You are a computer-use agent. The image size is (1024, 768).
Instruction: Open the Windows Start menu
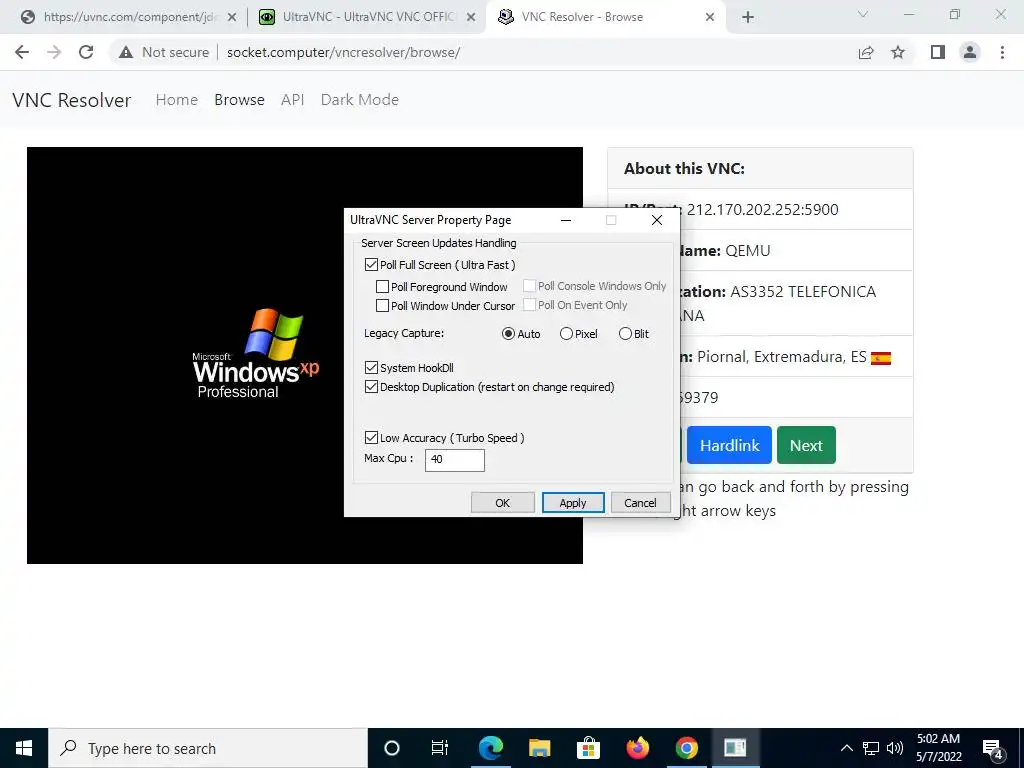pyautogui.click(x=24, y=748)
